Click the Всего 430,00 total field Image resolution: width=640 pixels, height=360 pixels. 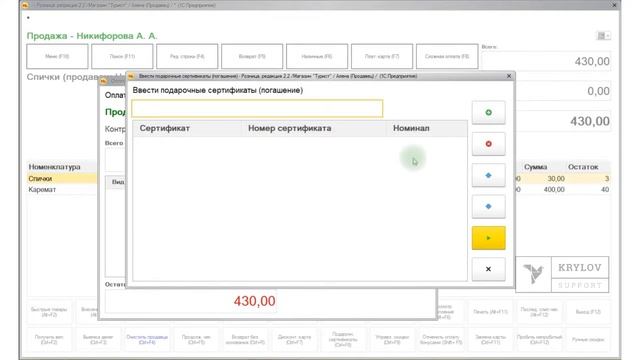[x=546, y=61]
